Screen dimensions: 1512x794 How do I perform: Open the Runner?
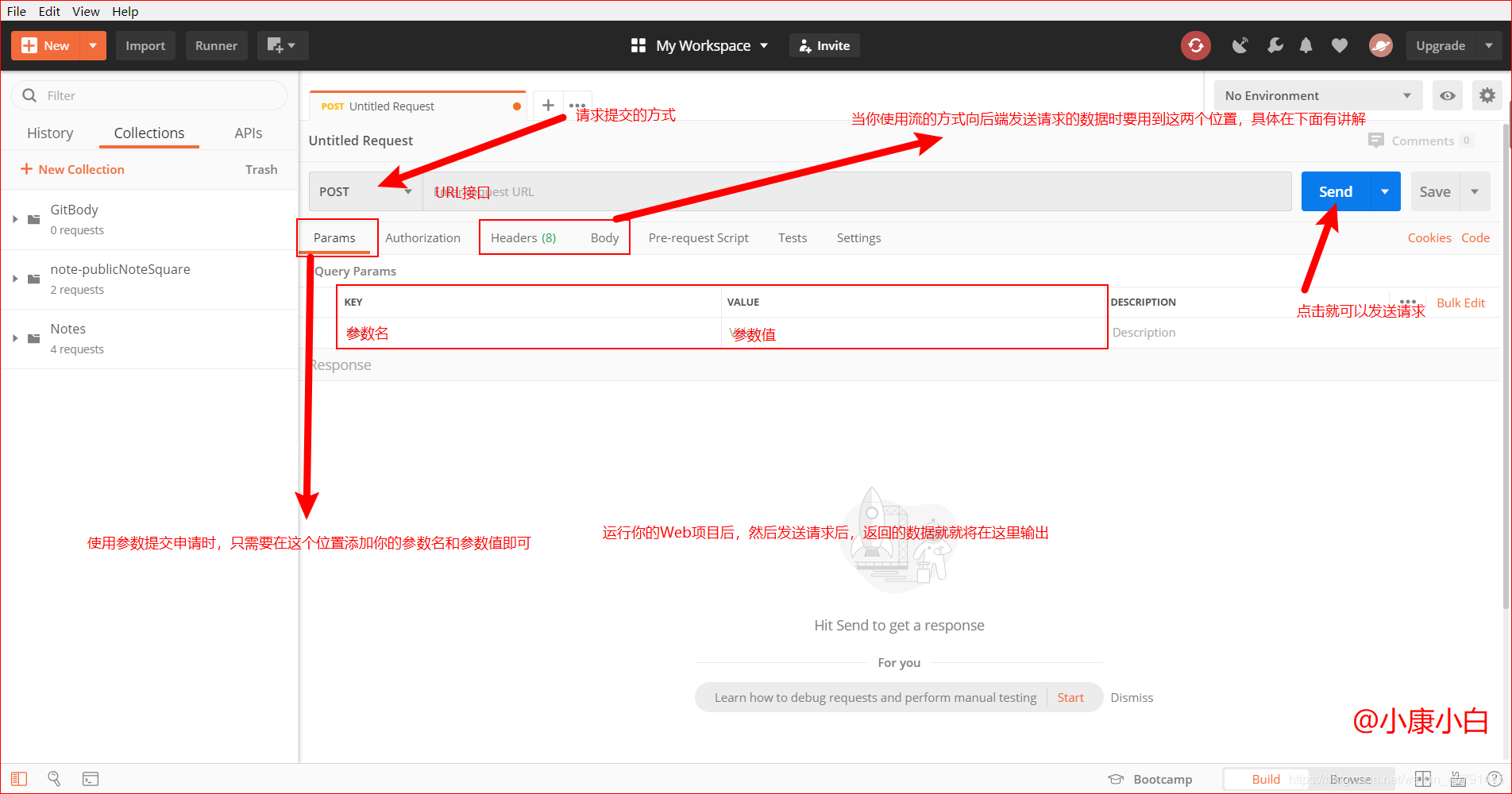[216, 46]
